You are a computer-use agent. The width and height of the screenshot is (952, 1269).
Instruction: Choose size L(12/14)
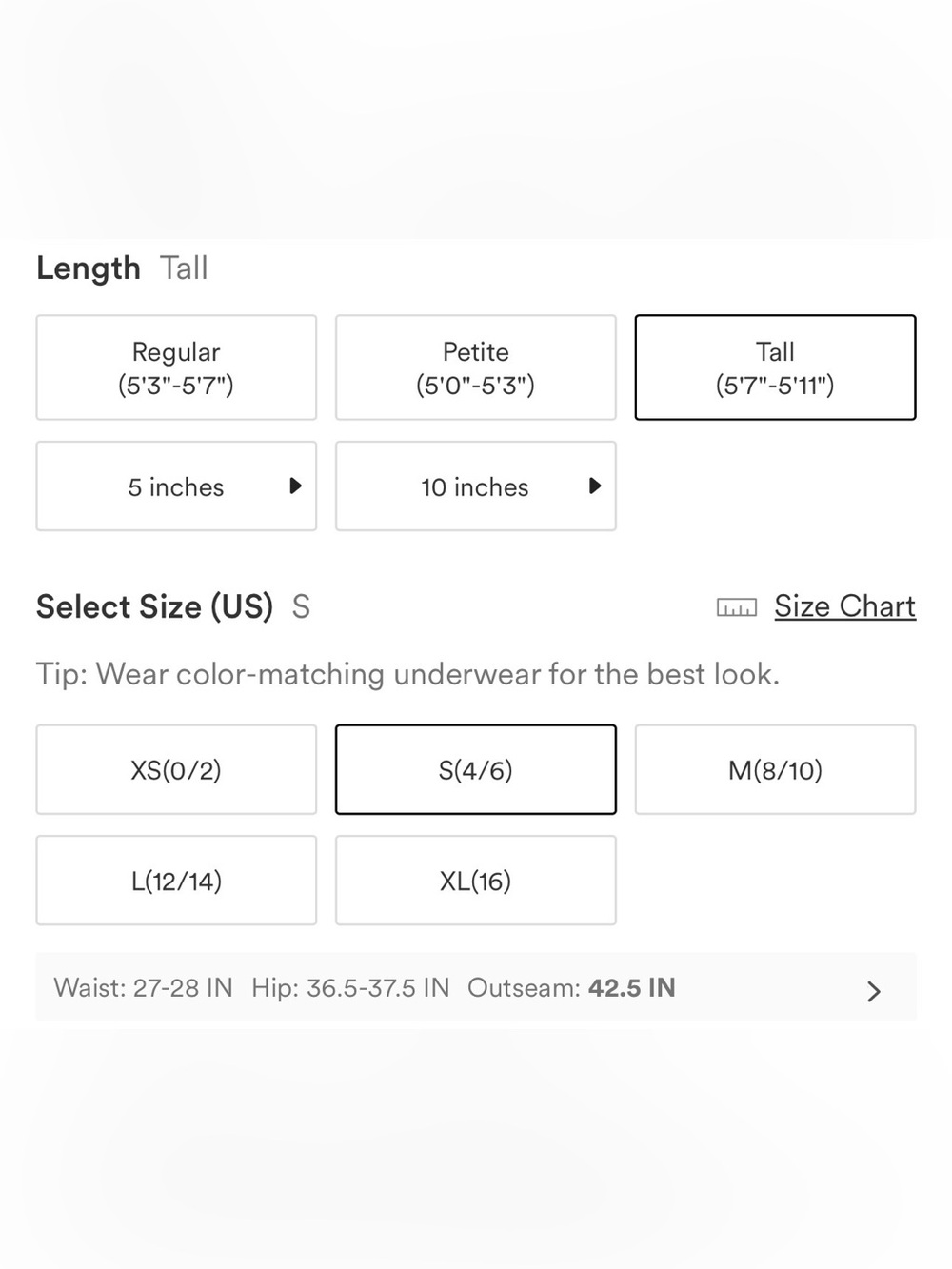pyautogui.click(x=176, y=881)
